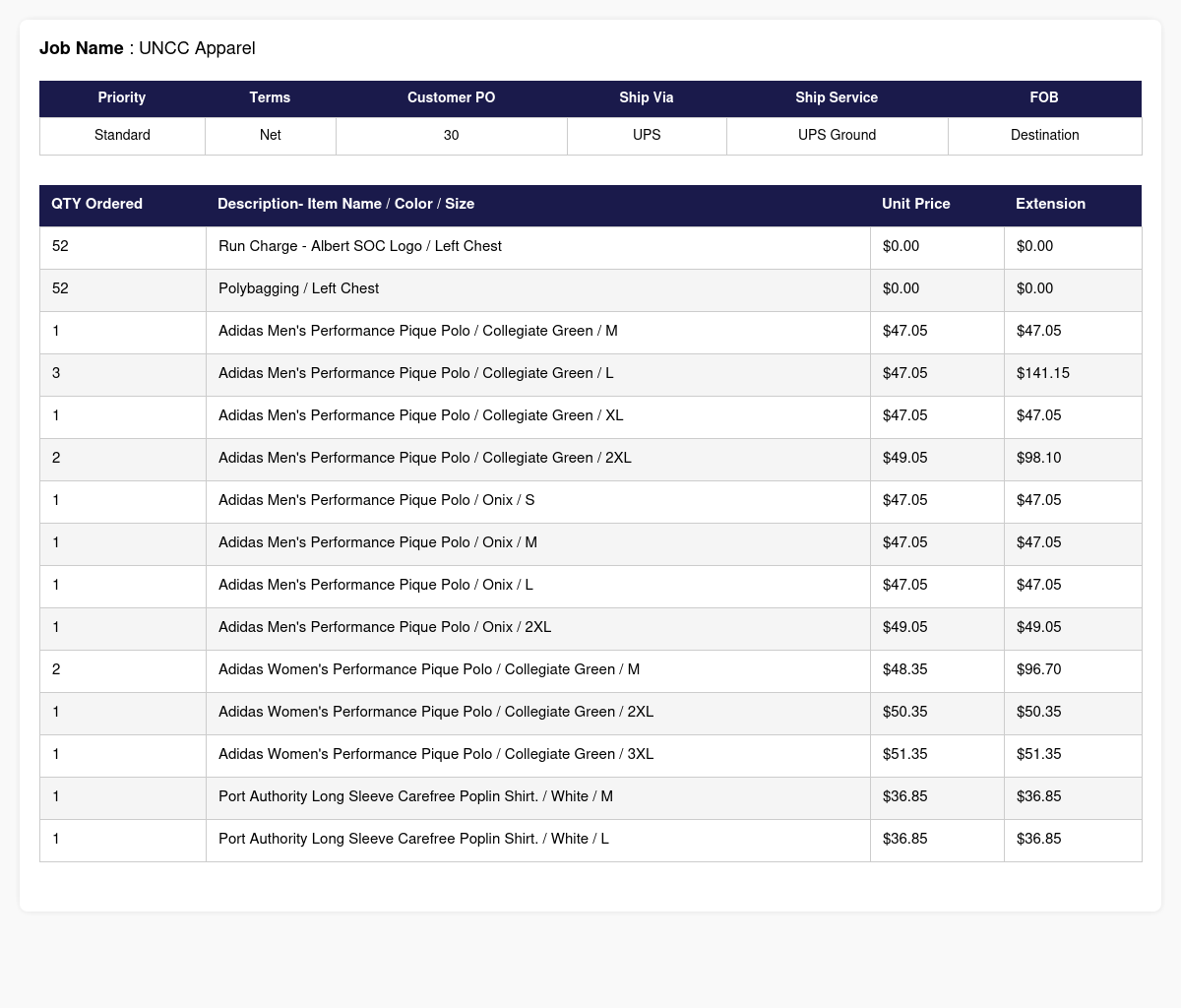Screen dimensions: 1181x1008
Task: Click the $51.35 extension value
Action: click(x=1039, y=754)
